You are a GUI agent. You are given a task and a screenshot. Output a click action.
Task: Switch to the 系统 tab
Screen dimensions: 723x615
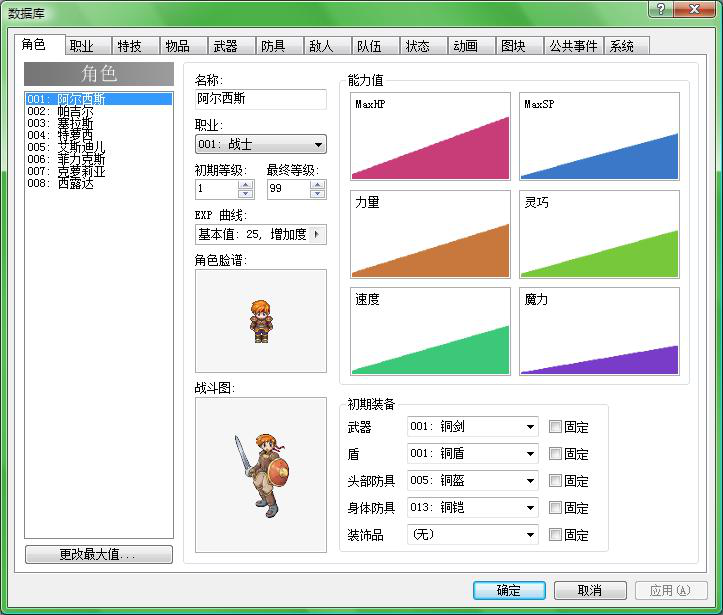click(627, 46)
